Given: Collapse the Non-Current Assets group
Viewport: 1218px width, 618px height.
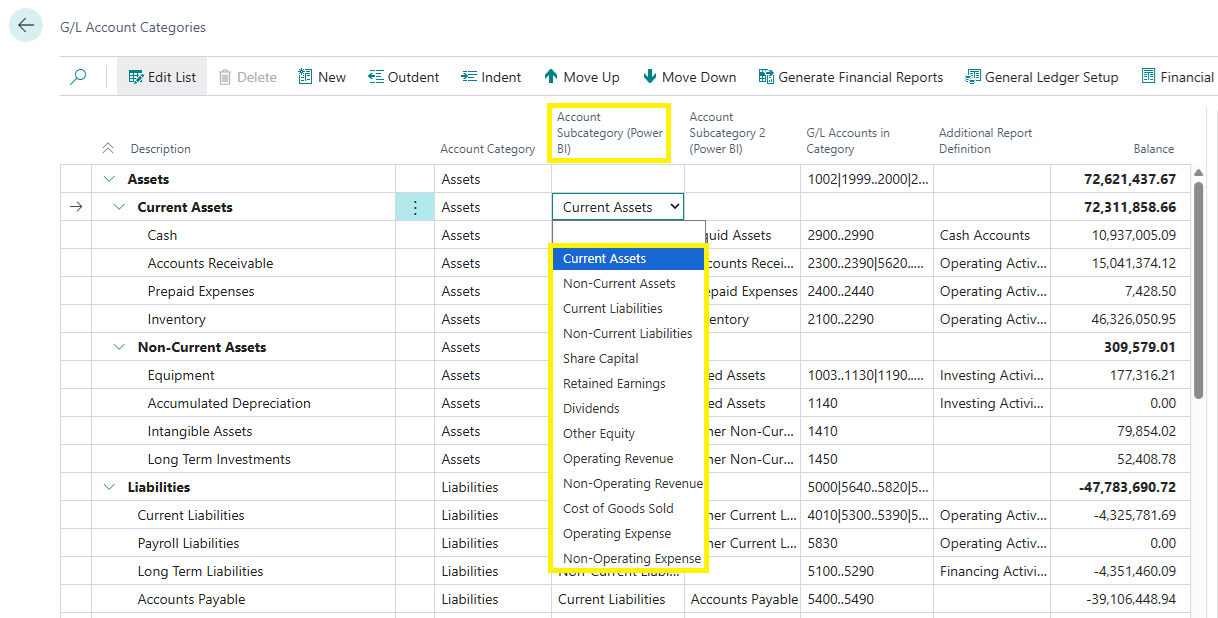Looking at the screenshot, I should click(x=119, y=348).
